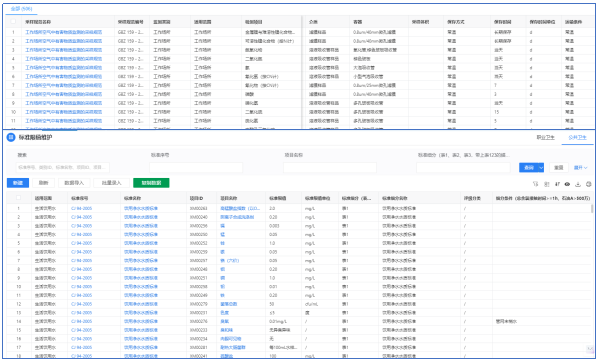Click the download icon in the table toolbar
Image resolution: width=597 pixels, height=360 pixels.
578,184
